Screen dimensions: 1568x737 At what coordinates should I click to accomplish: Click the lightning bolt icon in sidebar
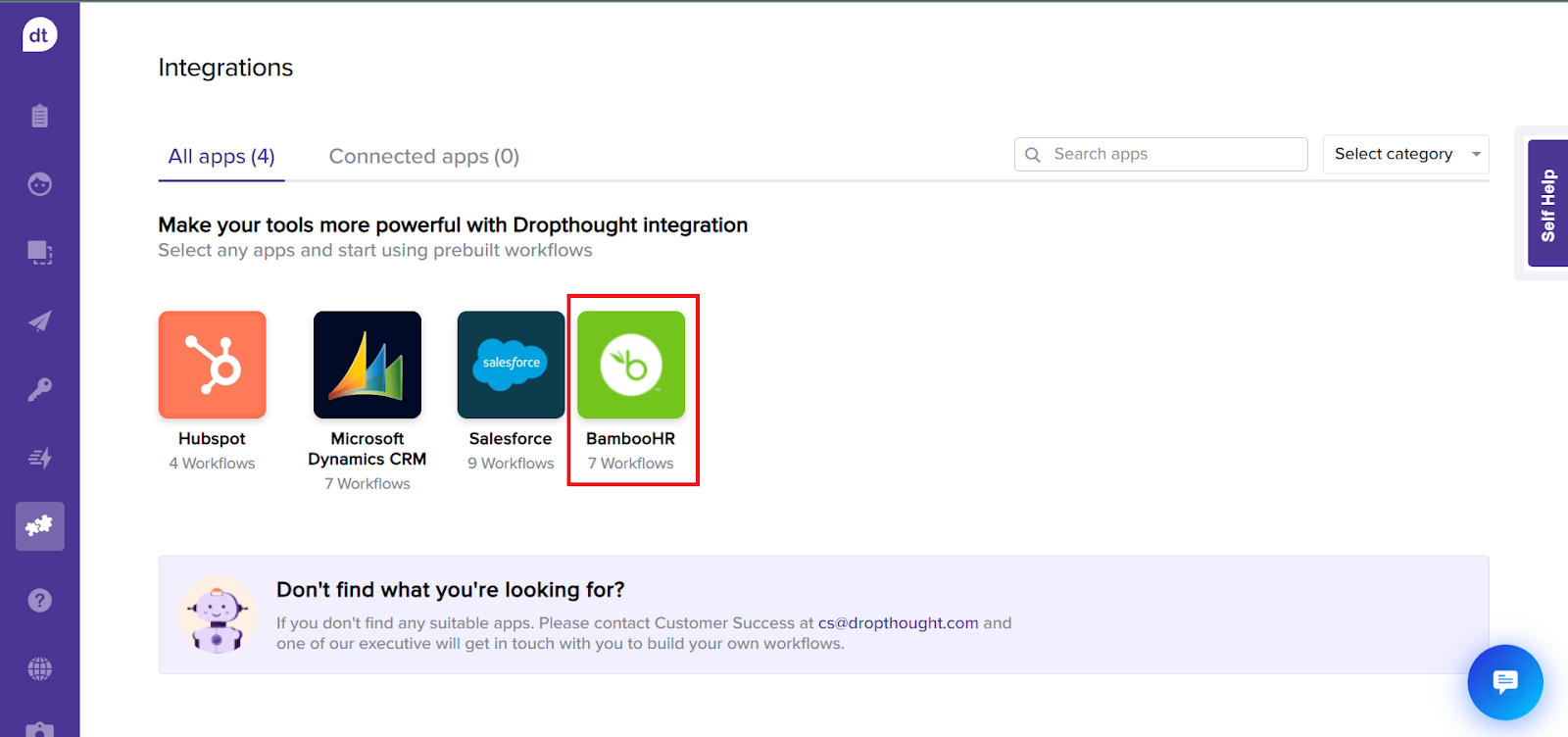point(39,458)
